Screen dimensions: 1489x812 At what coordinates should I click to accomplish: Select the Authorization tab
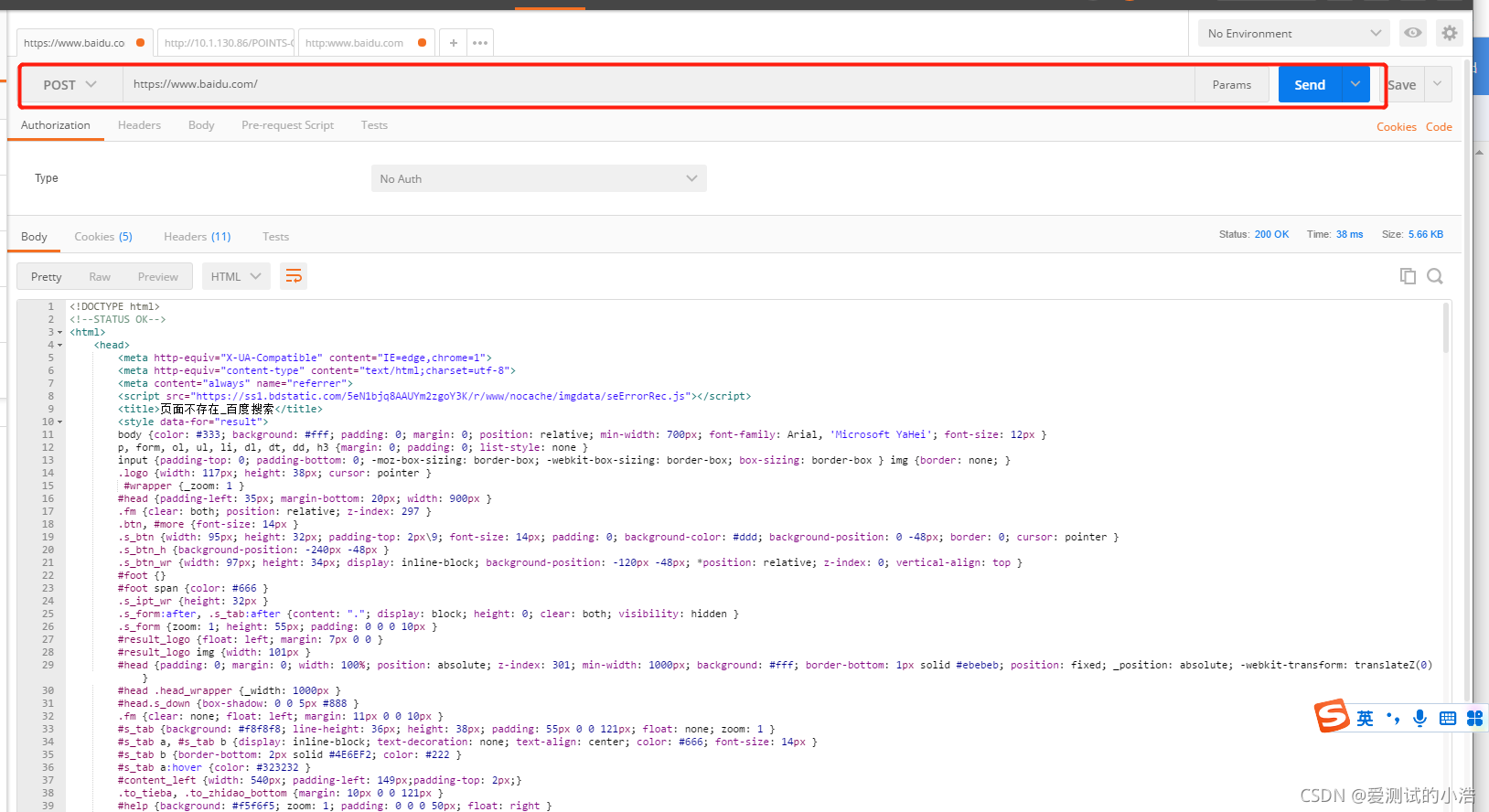[56, 125]
